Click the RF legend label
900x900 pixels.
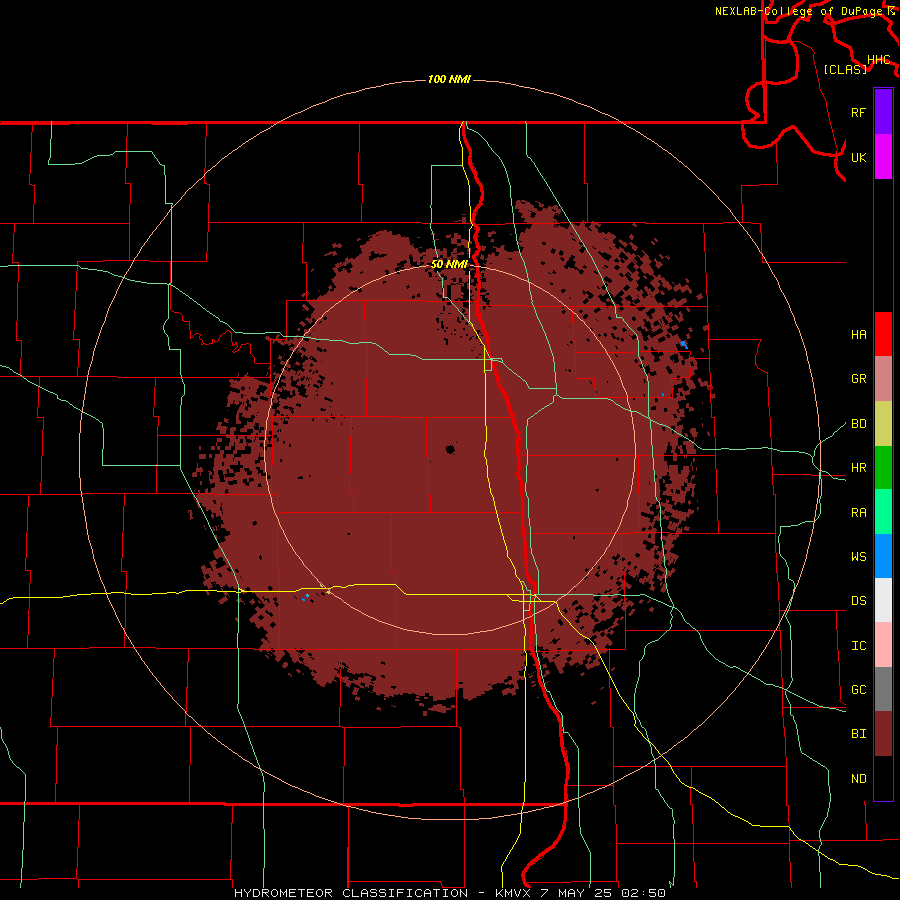858,112
